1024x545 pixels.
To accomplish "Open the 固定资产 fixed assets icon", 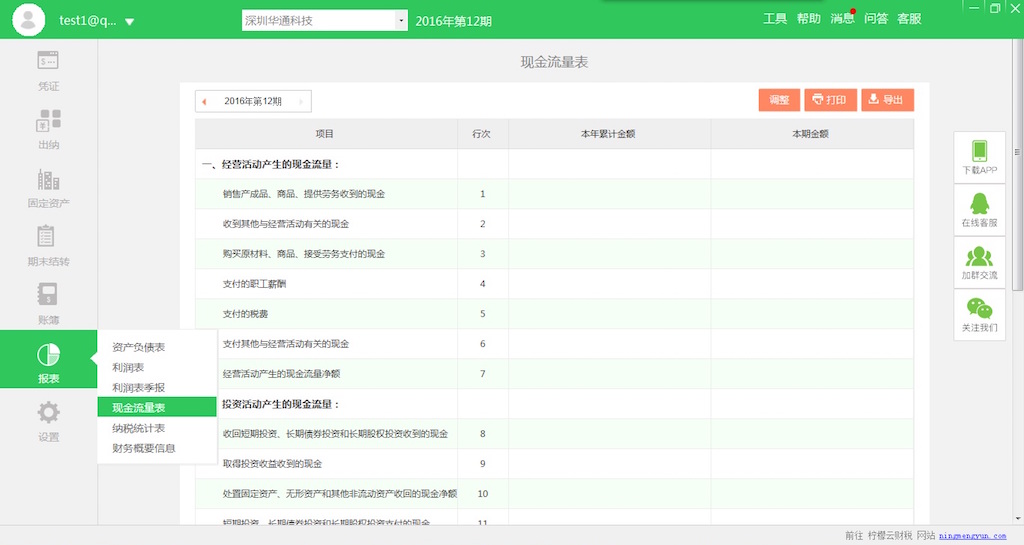I will click(48, 180).
